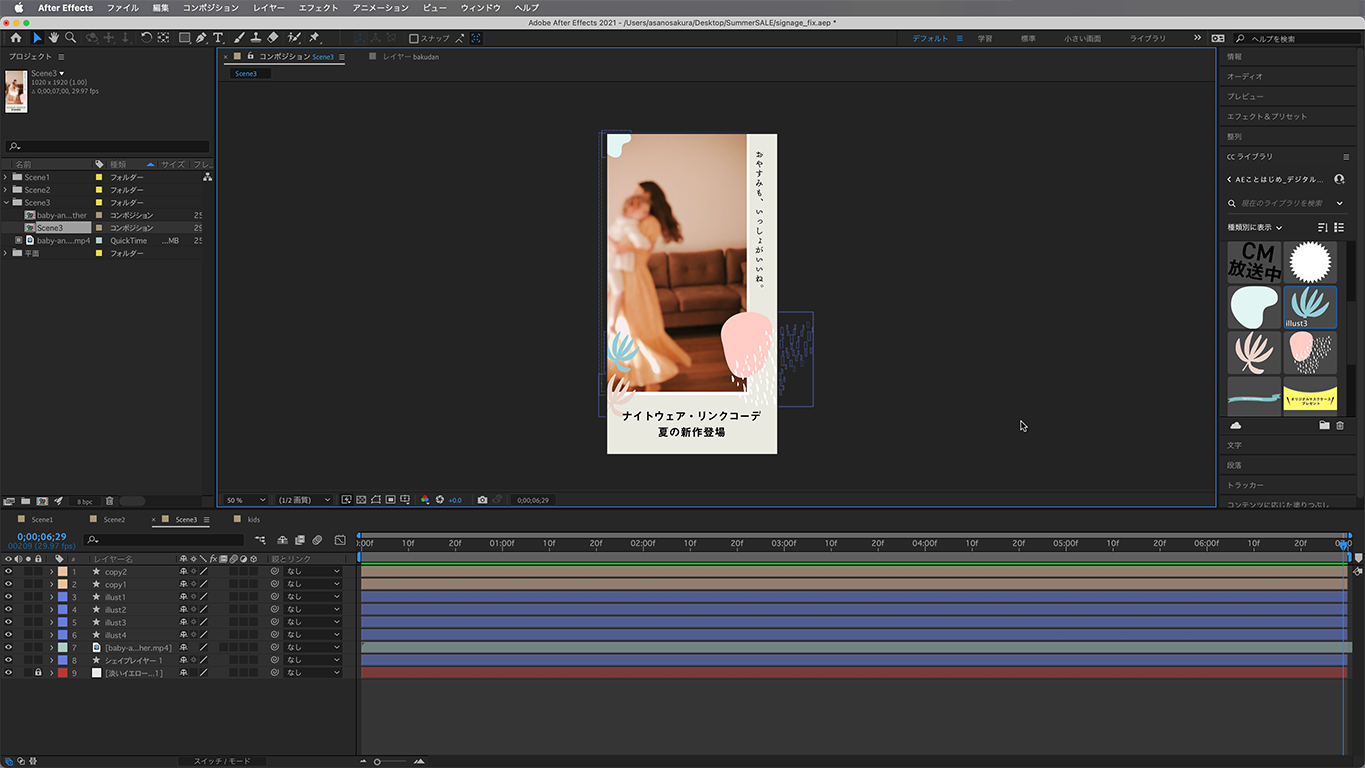Enable motion blur for timeline layers
The image size is (1365, 768).
pos(317,540)
